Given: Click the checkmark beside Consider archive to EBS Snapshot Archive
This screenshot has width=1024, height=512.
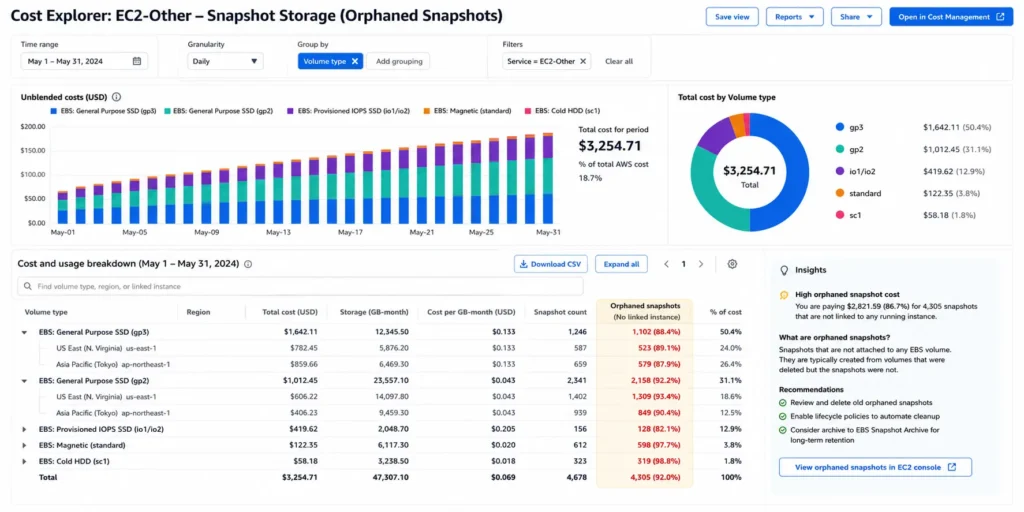Looking at the screenshot, I should tap(783, 430).
